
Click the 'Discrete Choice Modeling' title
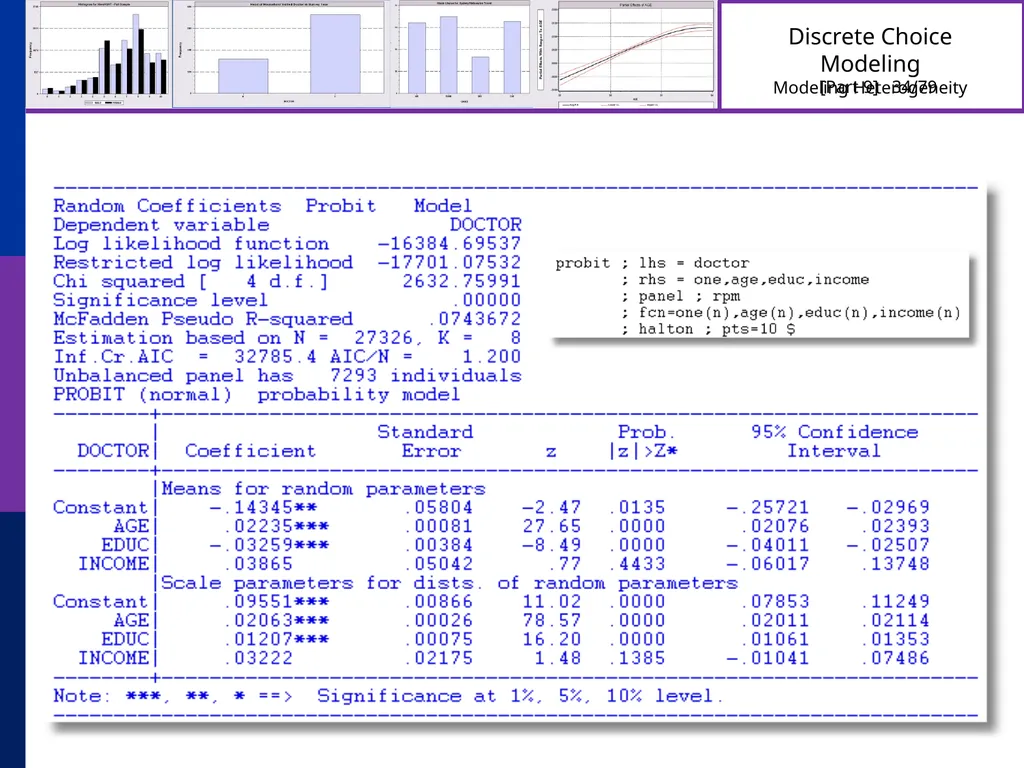[870, 50]
